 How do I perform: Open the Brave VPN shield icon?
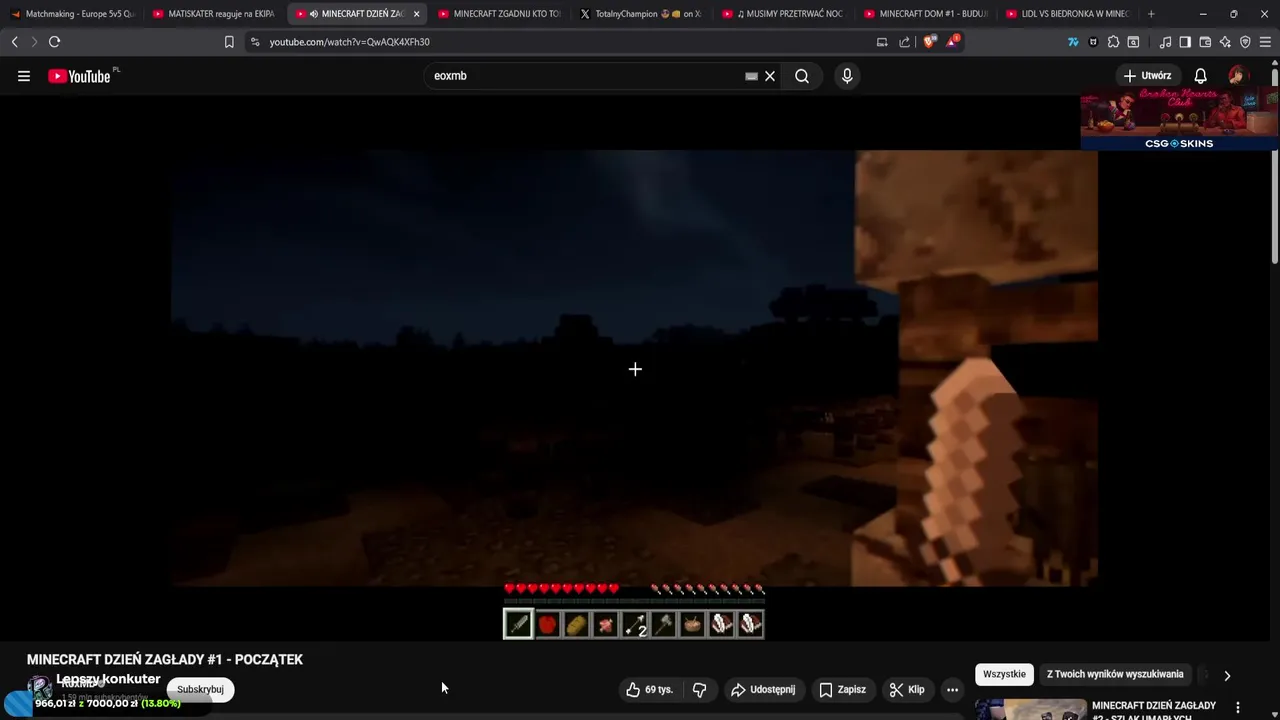pyautogui.click(x=1245, y=42)
